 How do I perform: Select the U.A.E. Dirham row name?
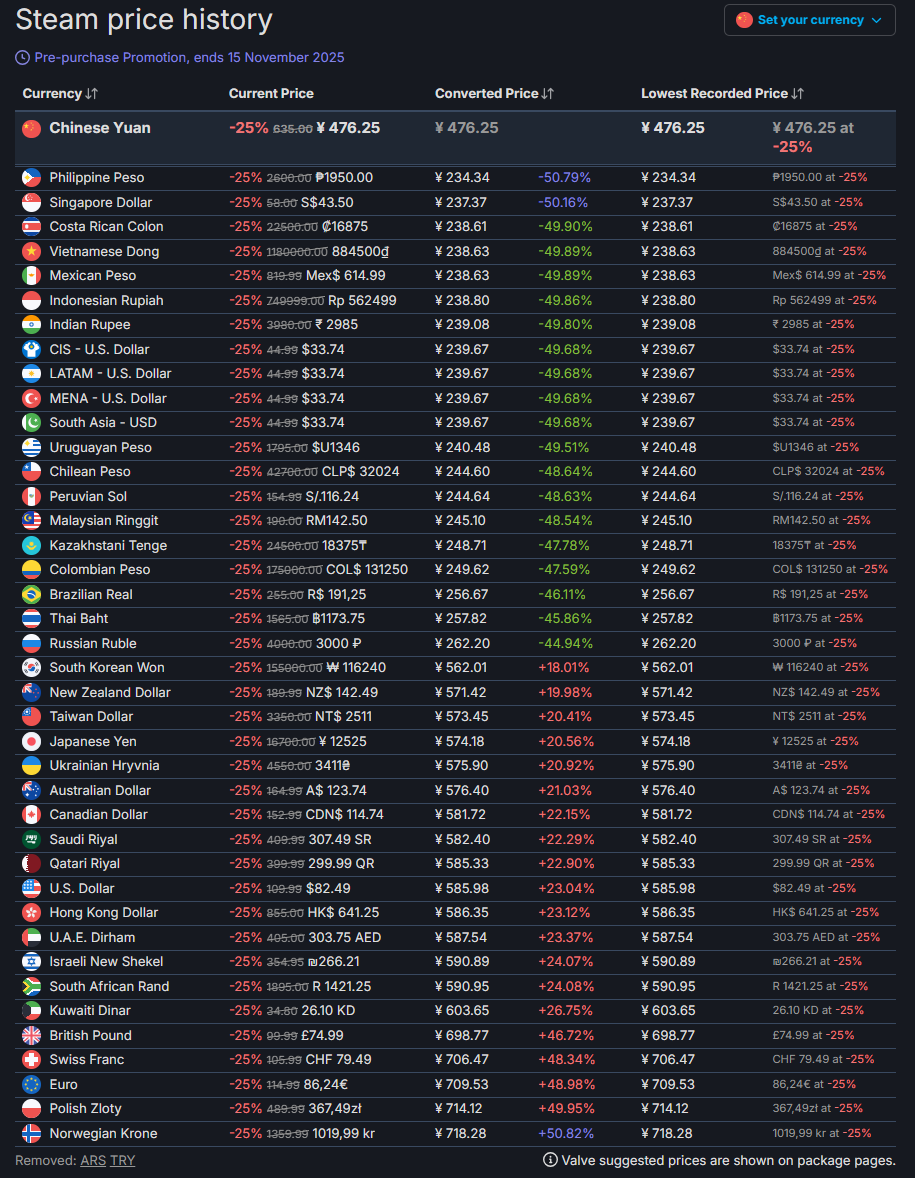[92, 937]
